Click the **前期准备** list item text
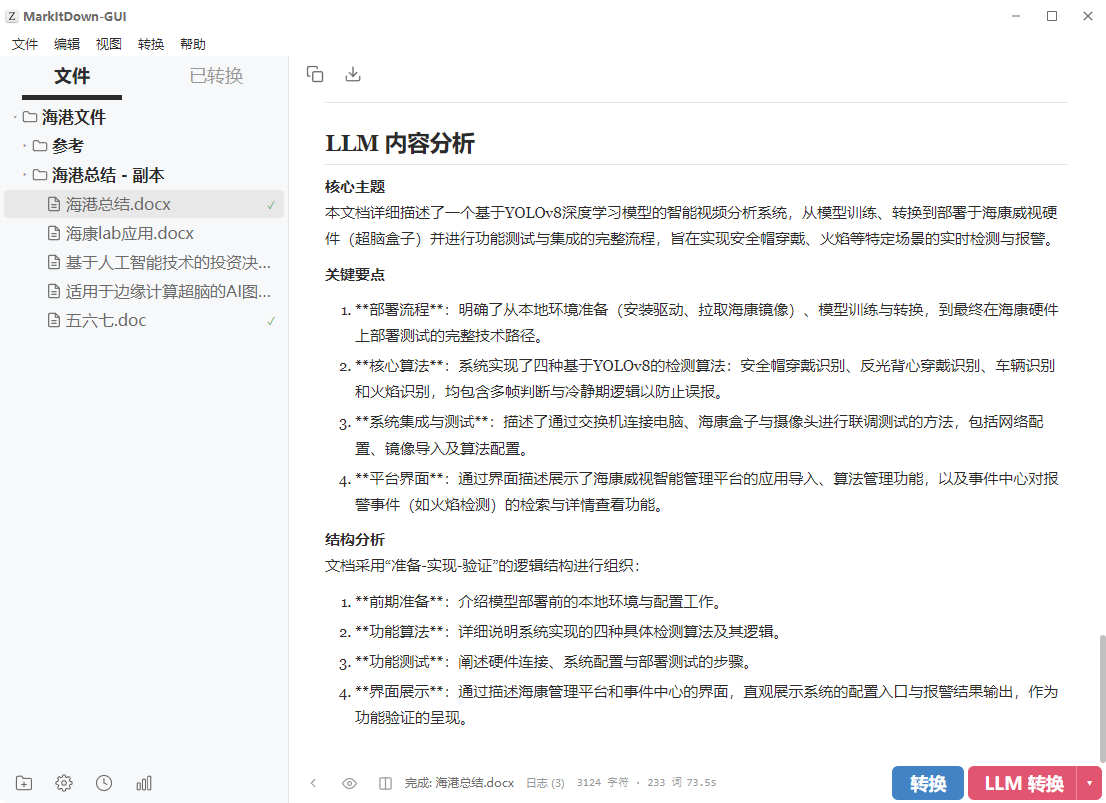 [540, 602]
